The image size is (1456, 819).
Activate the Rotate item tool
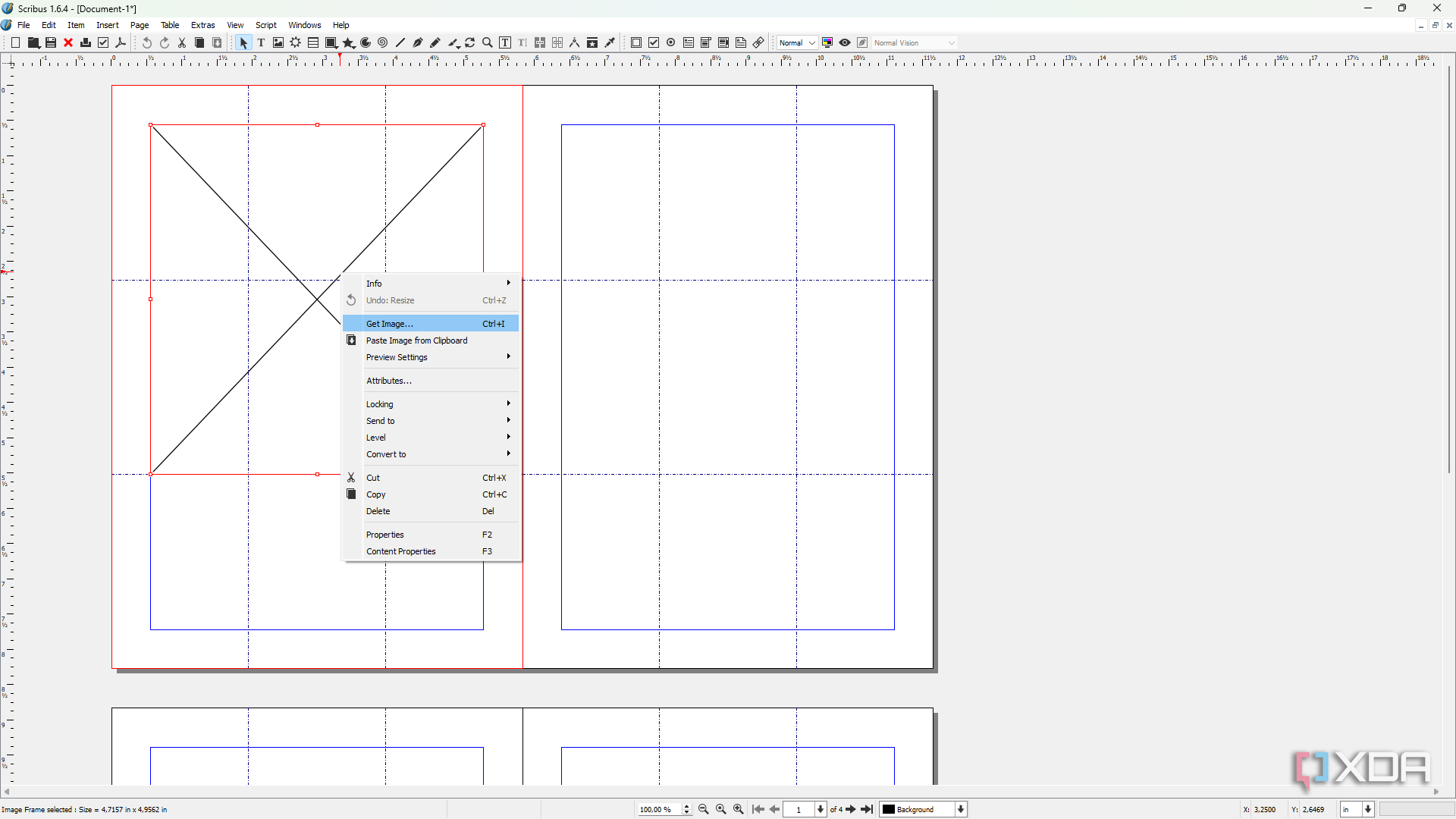point(470,43)
